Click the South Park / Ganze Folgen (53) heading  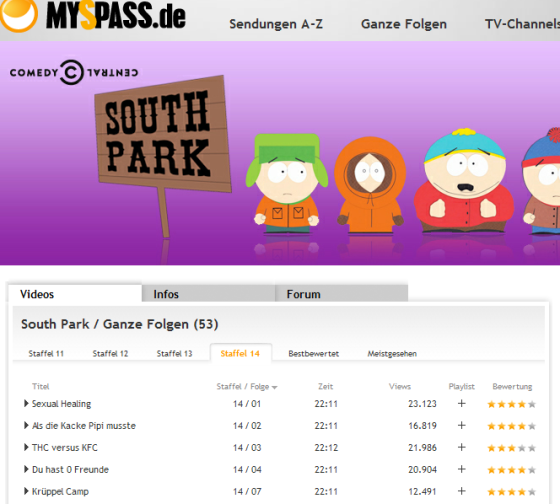pos(120,324)
